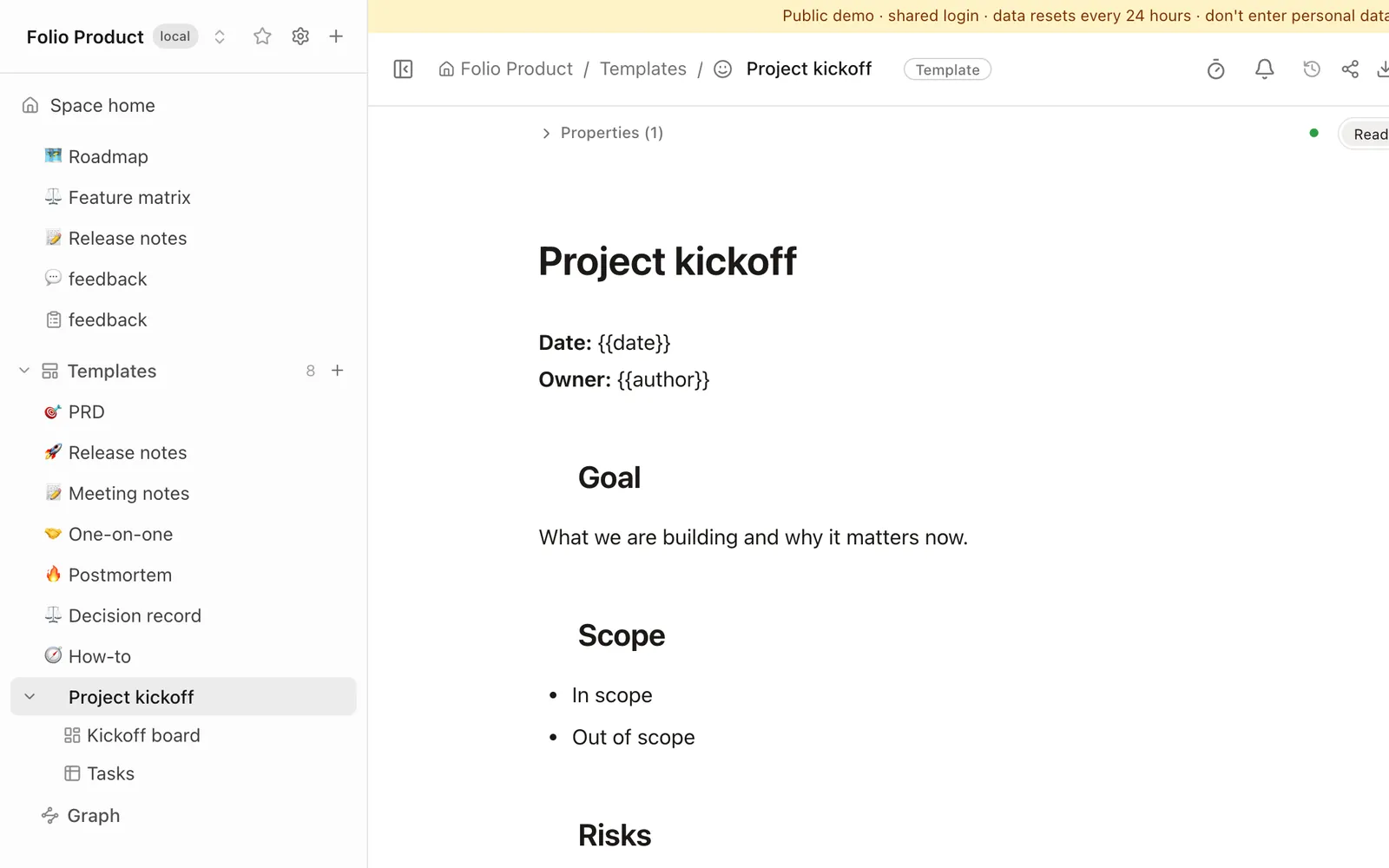1389x868 pixels.
Task: Add a new template with plus
Action: [x=338, y=371]
